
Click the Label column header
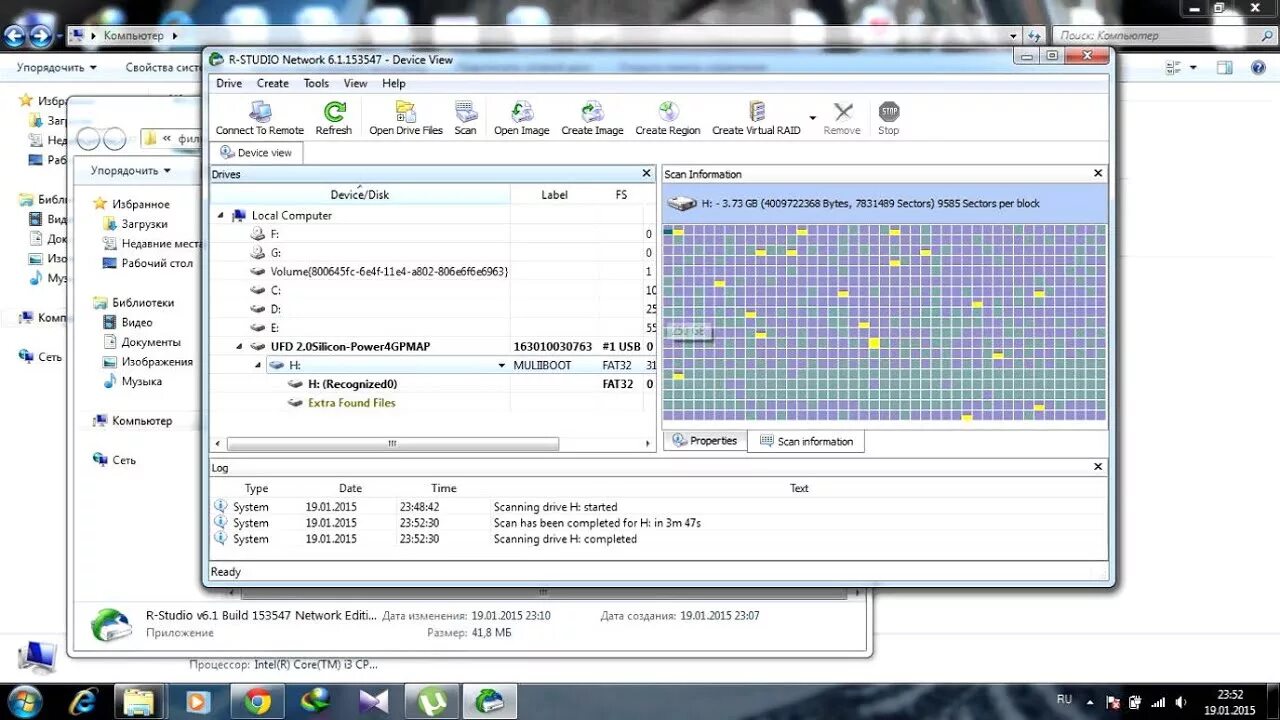tap(554, 195)
